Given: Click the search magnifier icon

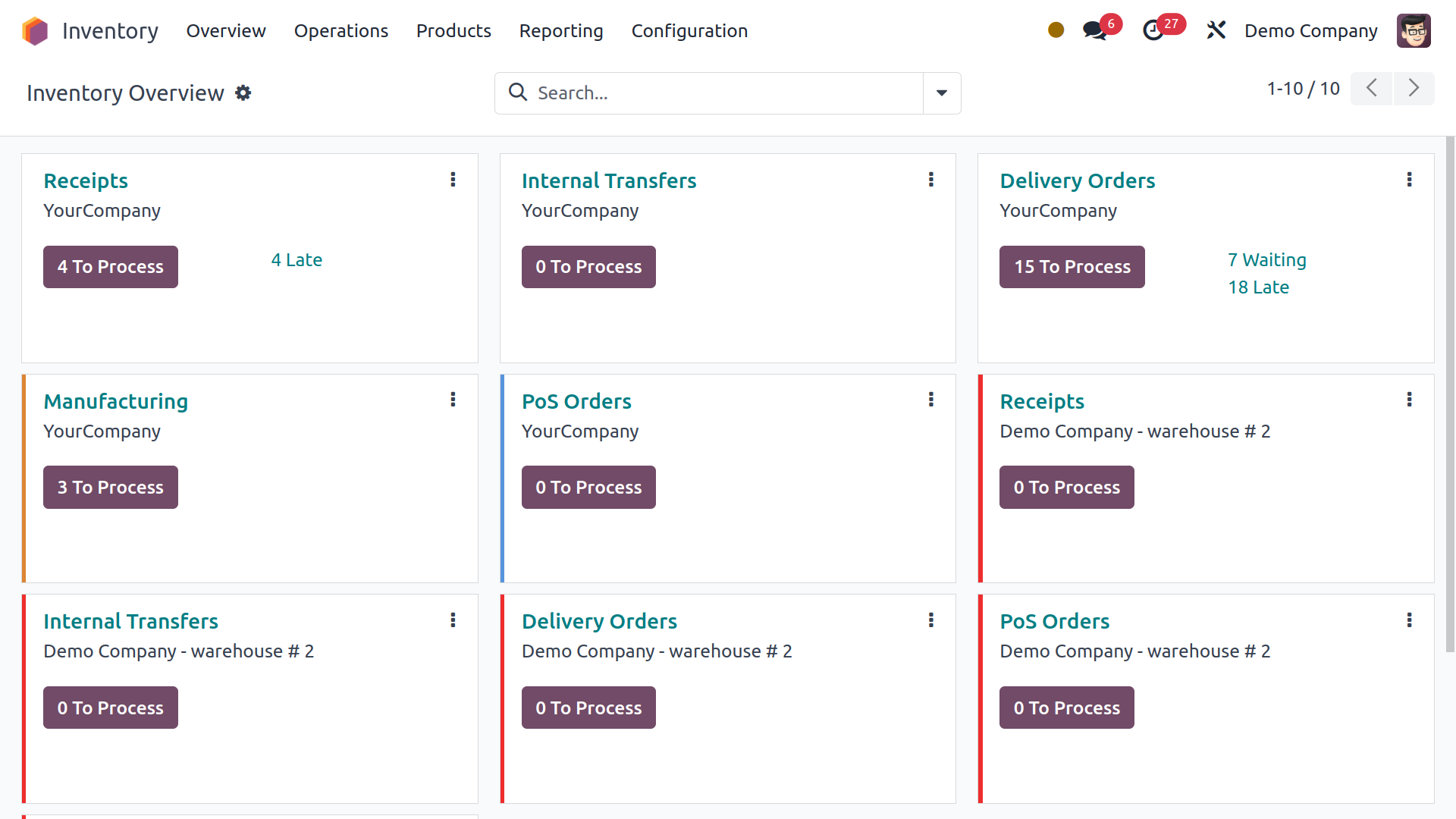Looking at the screenshot, I should click(x=518, y=93).
